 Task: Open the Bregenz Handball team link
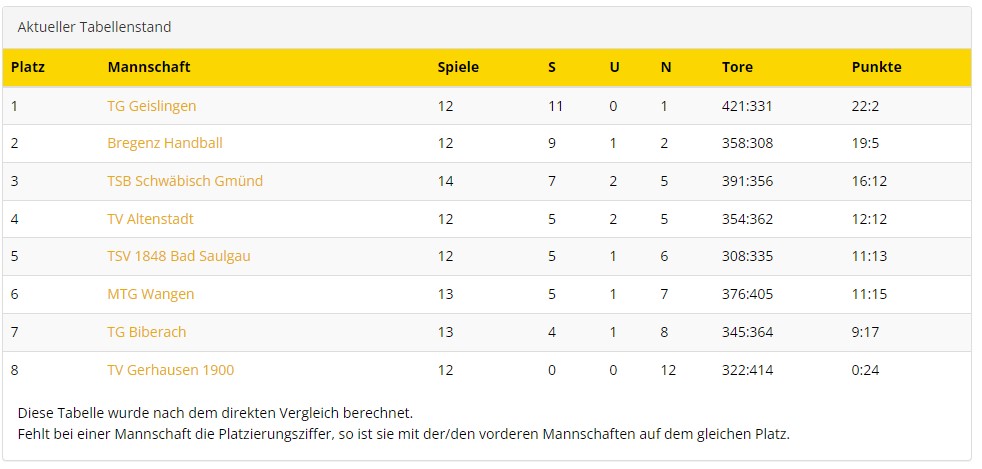[x=165, y=143]
